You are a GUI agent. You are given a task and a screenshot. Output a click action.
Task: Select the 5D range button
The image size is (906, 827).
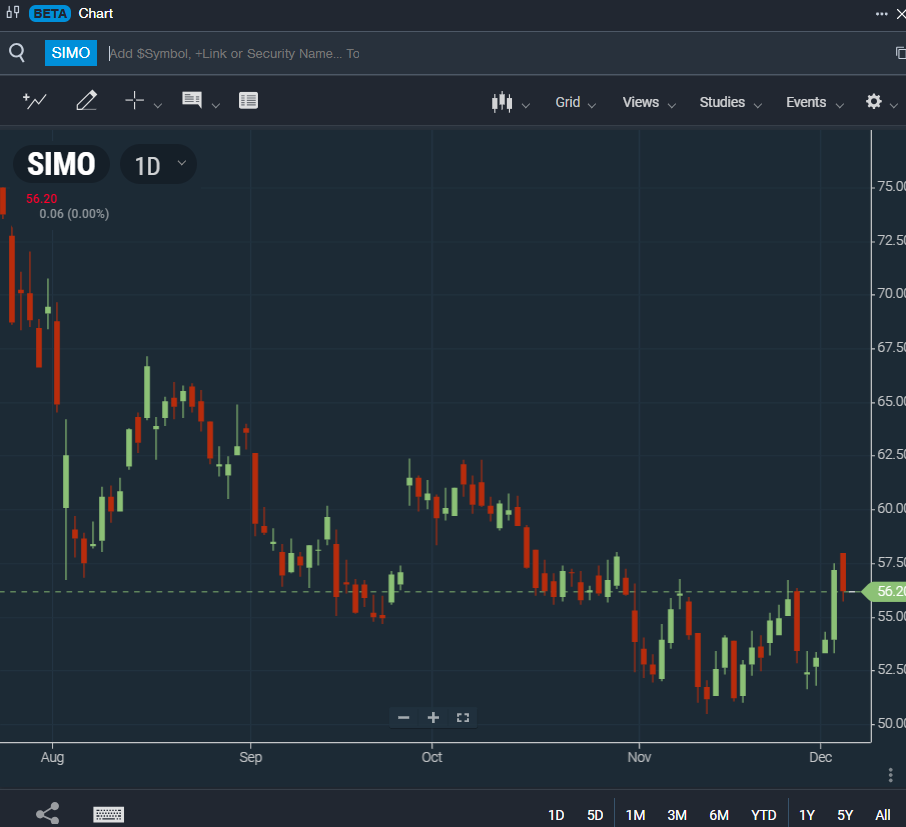coord(595,815)
